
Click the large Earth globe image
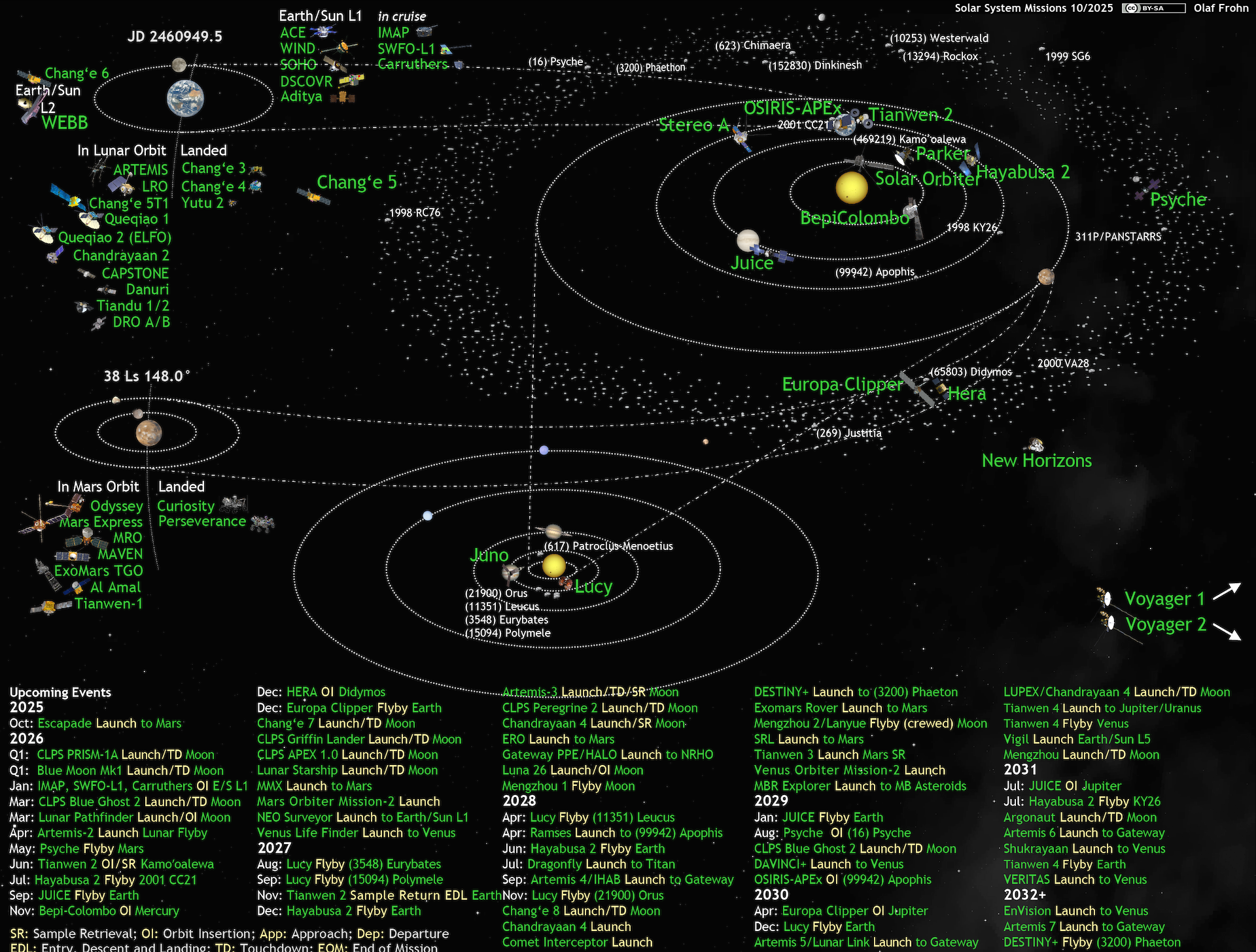pyautogui.click(x=185, y=99)
